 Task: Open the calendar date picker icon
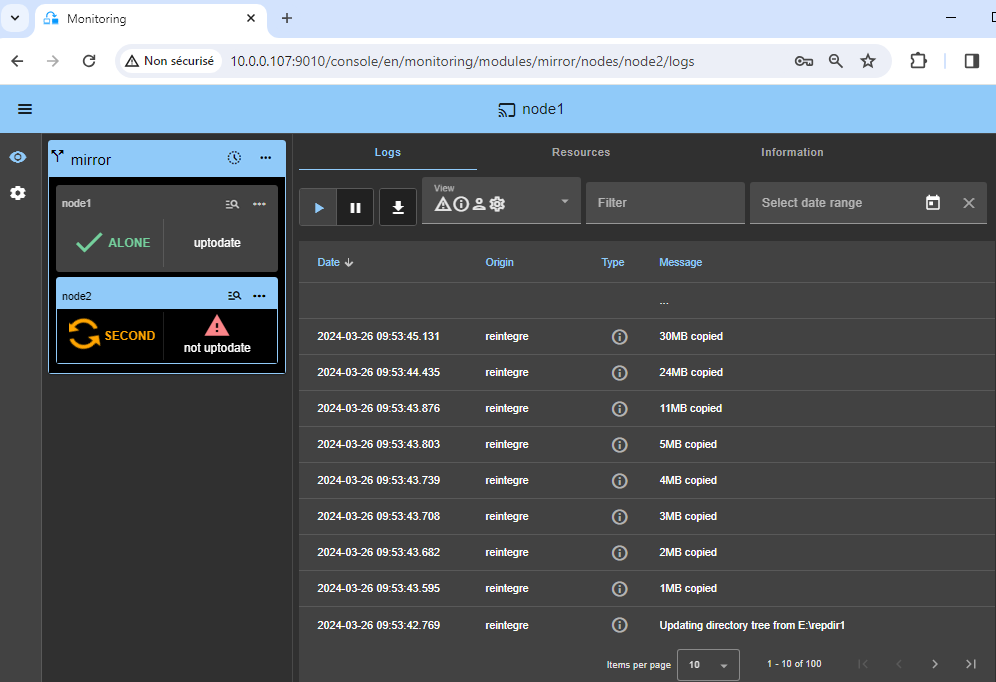[933, 203]
